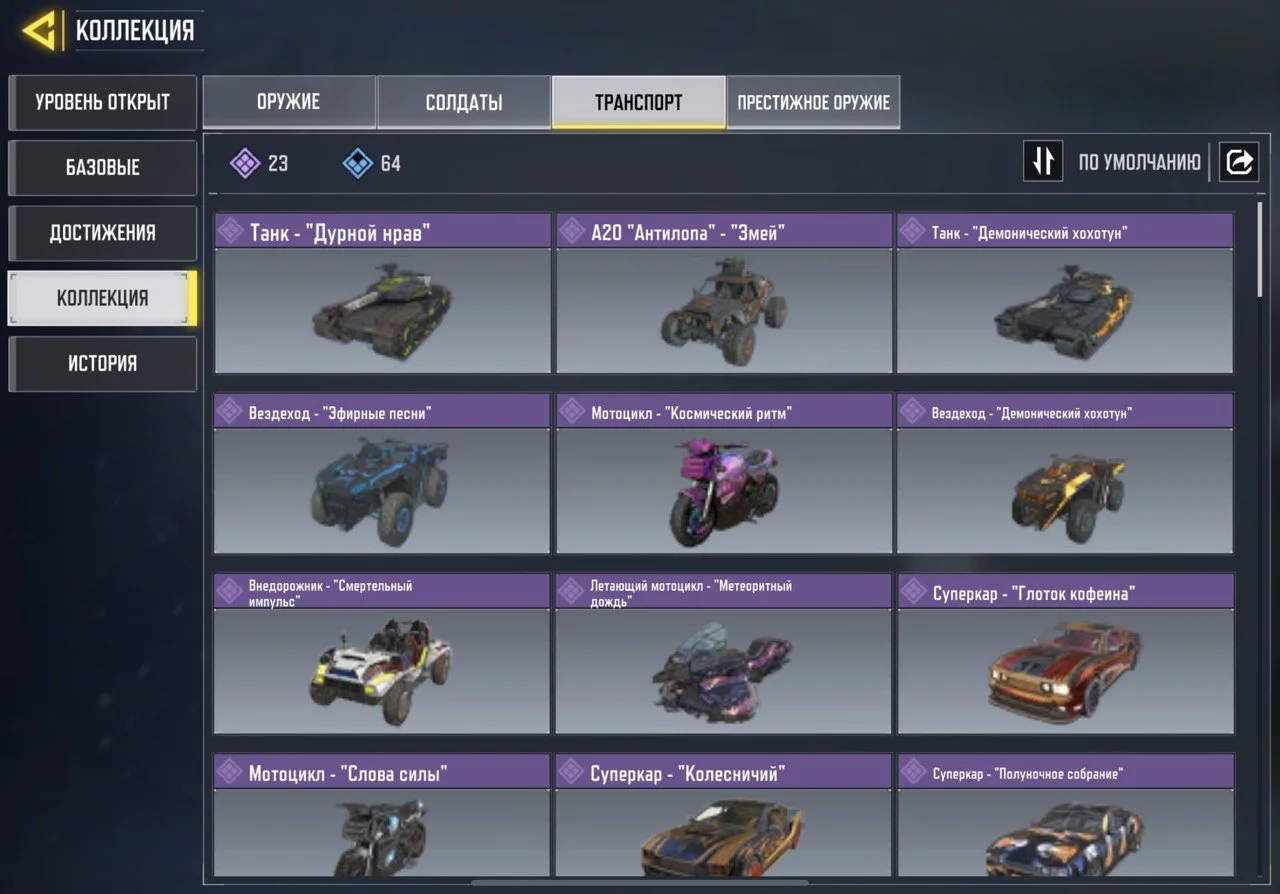Screen dimensions: 1280x894
Task: Open the Достижения section
Action: 102,233
